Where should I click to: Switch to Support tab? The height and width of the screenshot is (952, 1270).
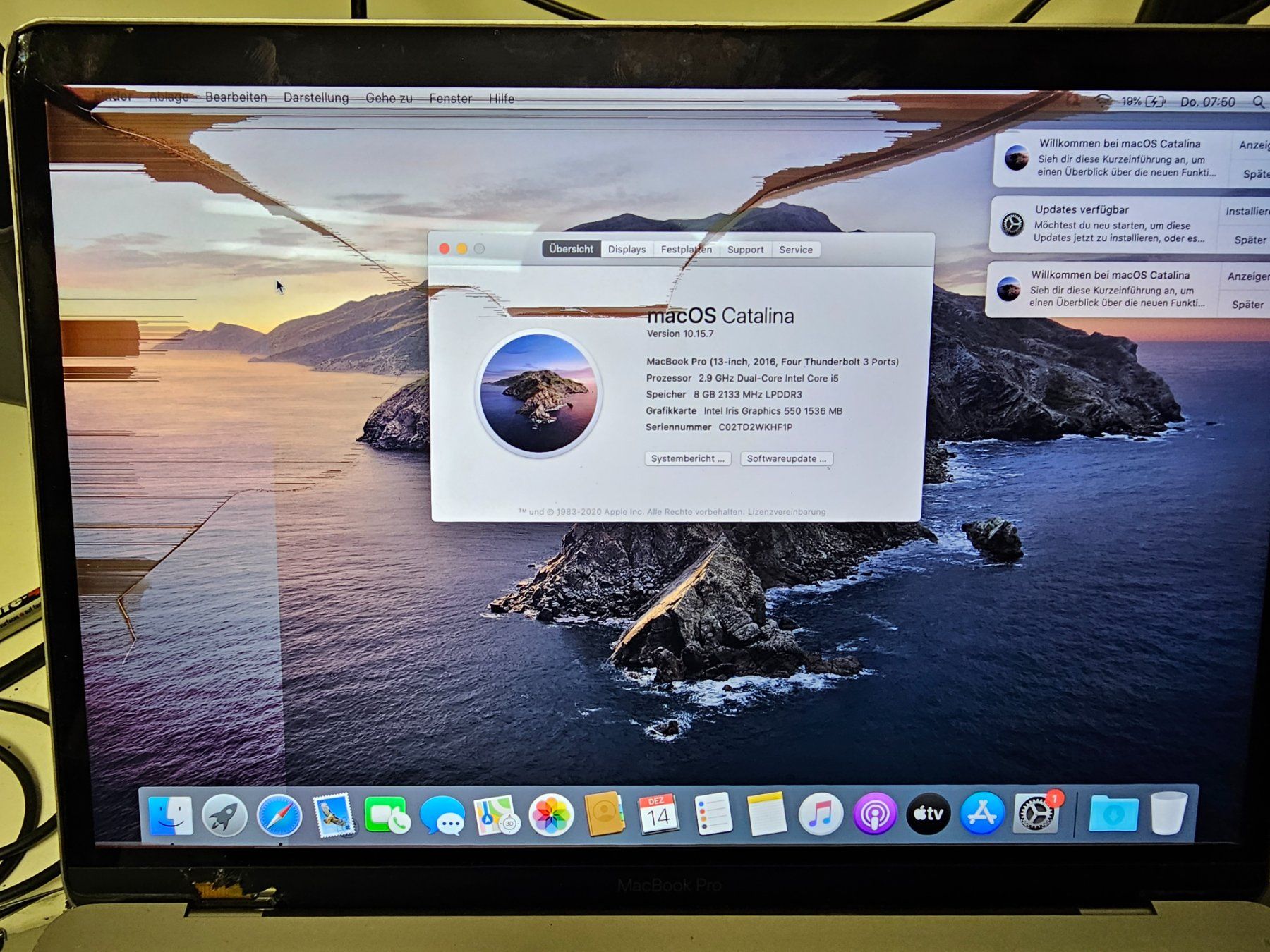click(x=745, y=250)
